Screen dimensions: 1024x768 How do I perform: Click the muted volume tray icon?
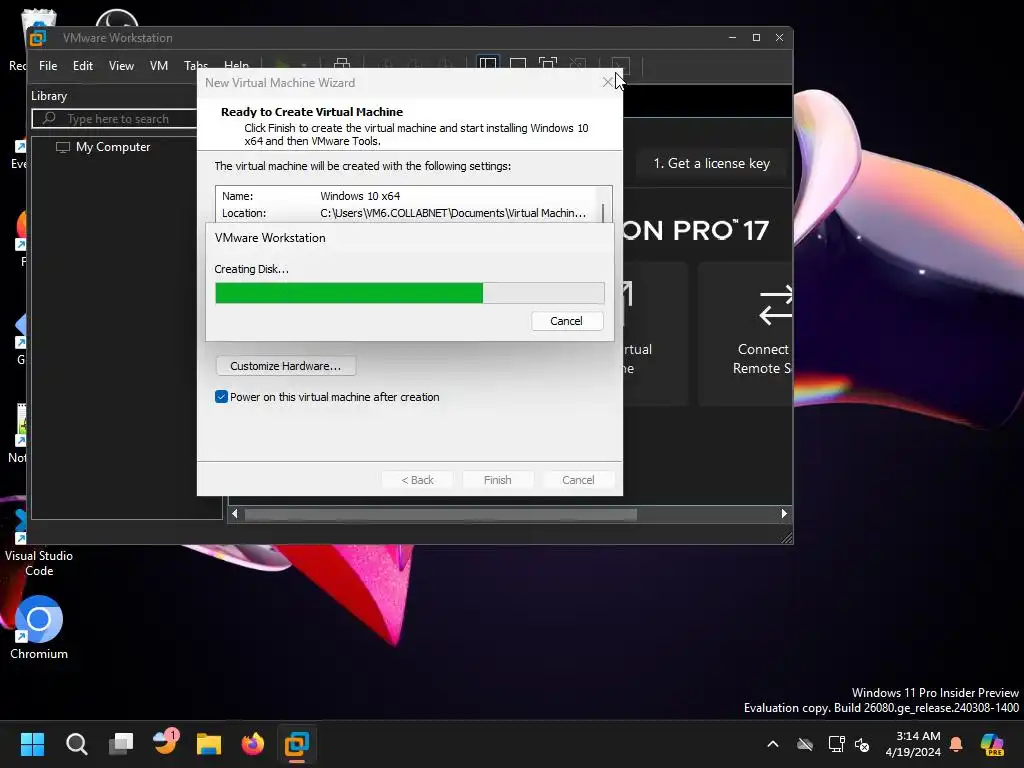(862, 744)
